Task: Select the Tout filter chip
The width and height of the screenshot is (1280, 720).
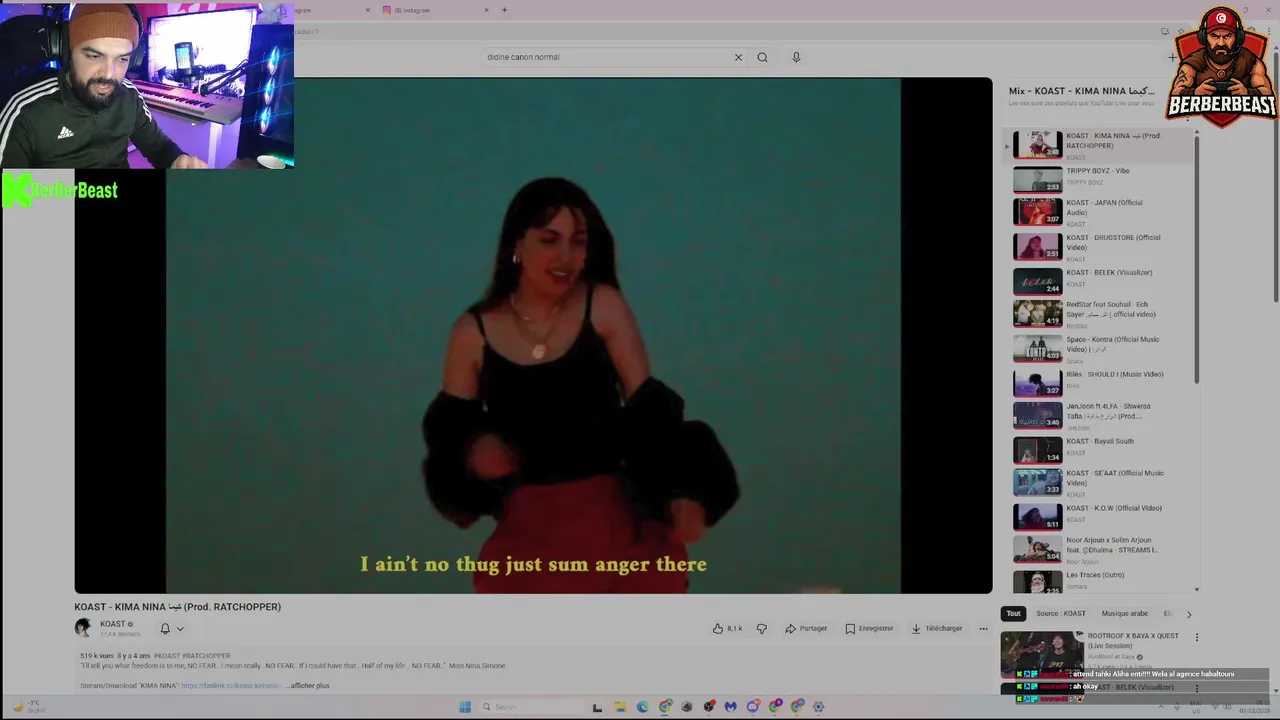Action: coord(1013,614)
